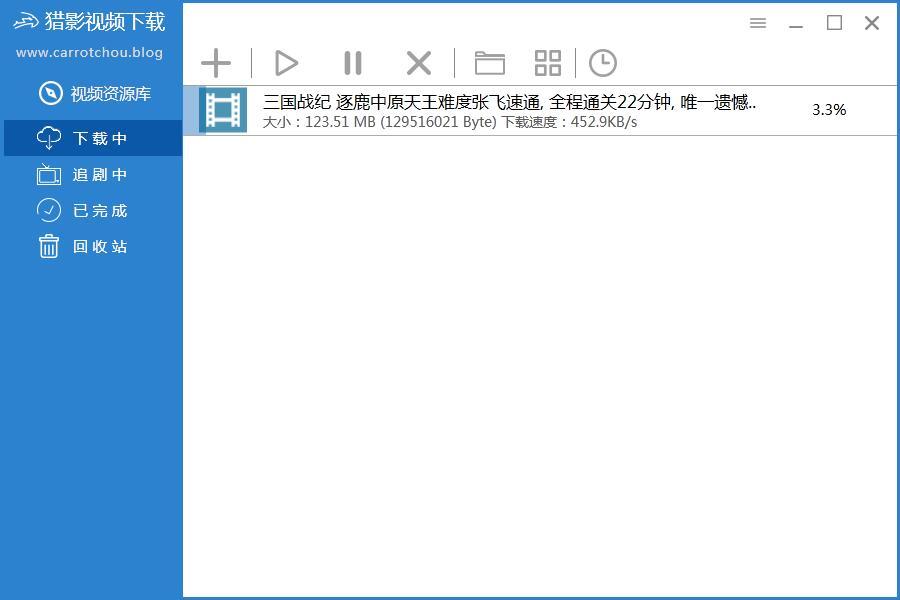The image size is (900, 600).
Task: Click the 猎影视频下载 app title
Action: [105, 22]
